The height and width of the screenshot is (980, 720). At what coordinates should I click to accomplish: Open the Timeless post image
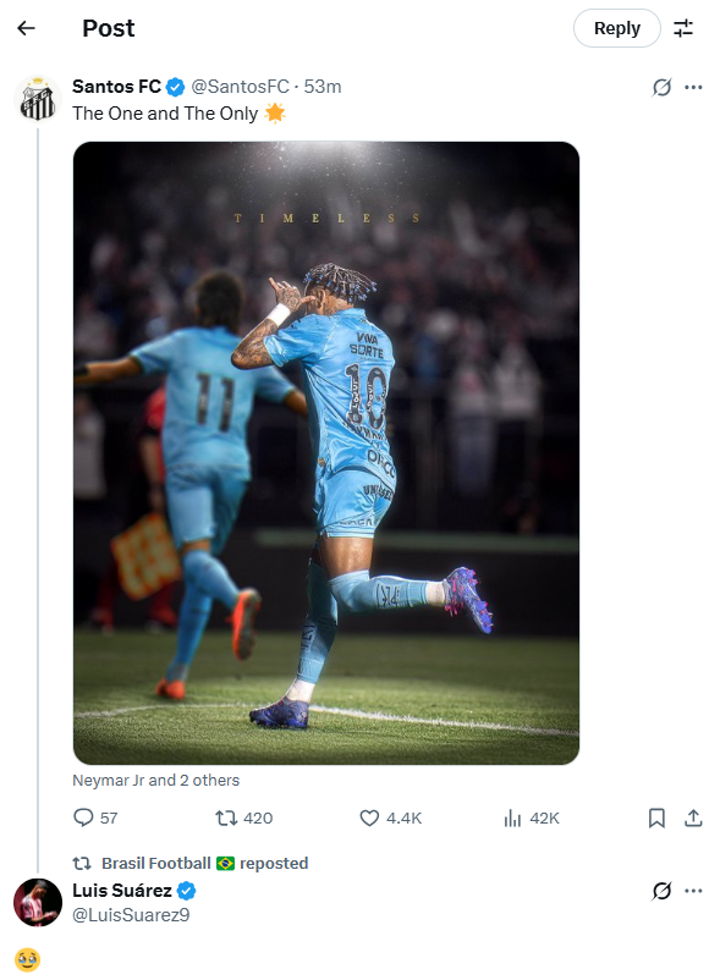click(326, 453)
